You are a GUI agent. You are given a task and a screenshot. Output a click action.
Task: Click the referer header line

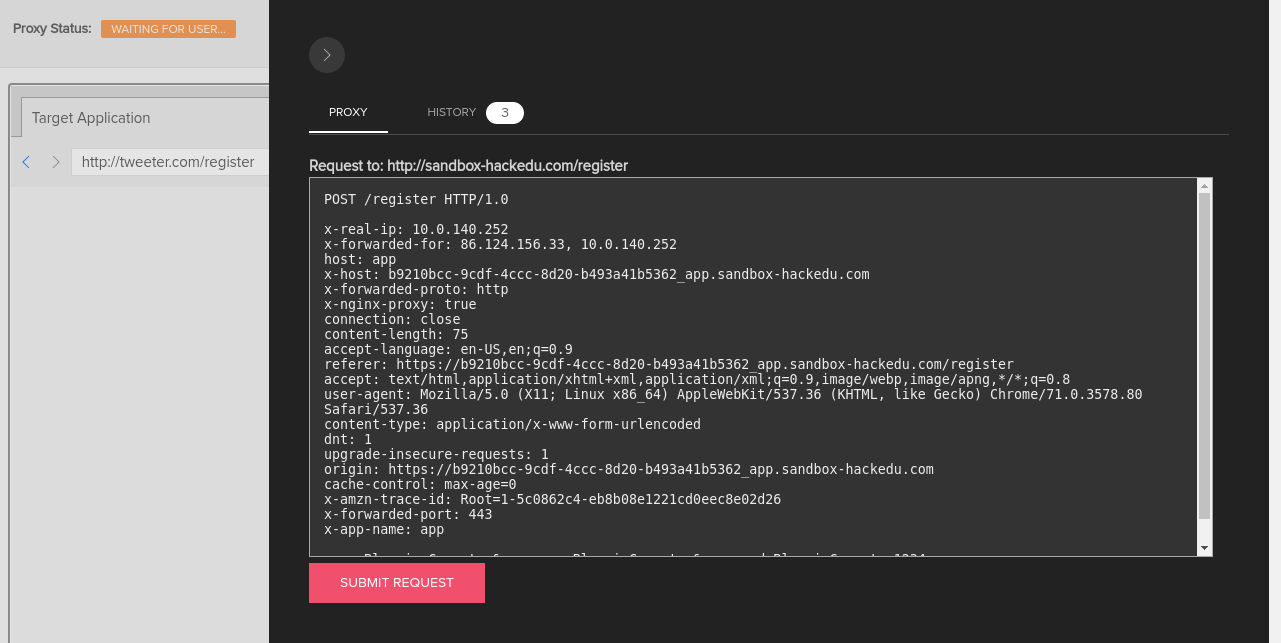pos(669,365)
